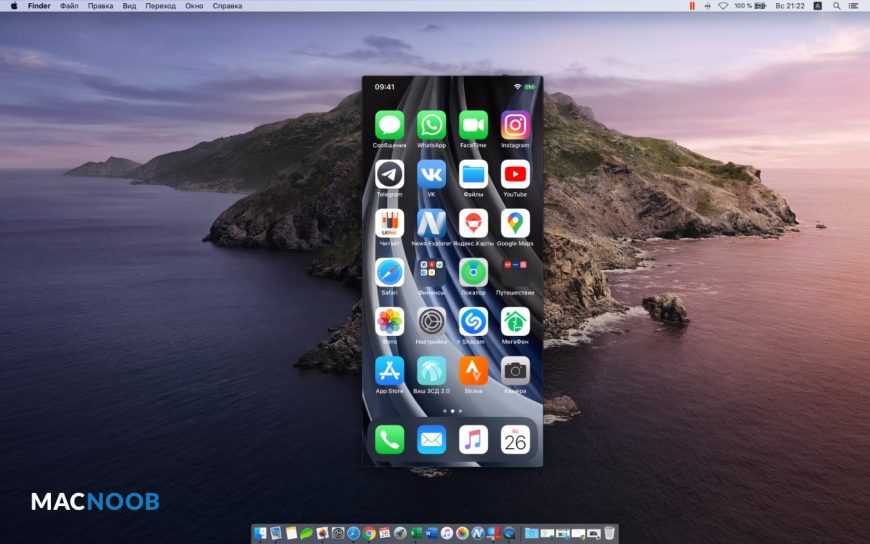The image size is (870, 544).
Task: Expand the Путешествия app folder
Action: pos(515,272)
